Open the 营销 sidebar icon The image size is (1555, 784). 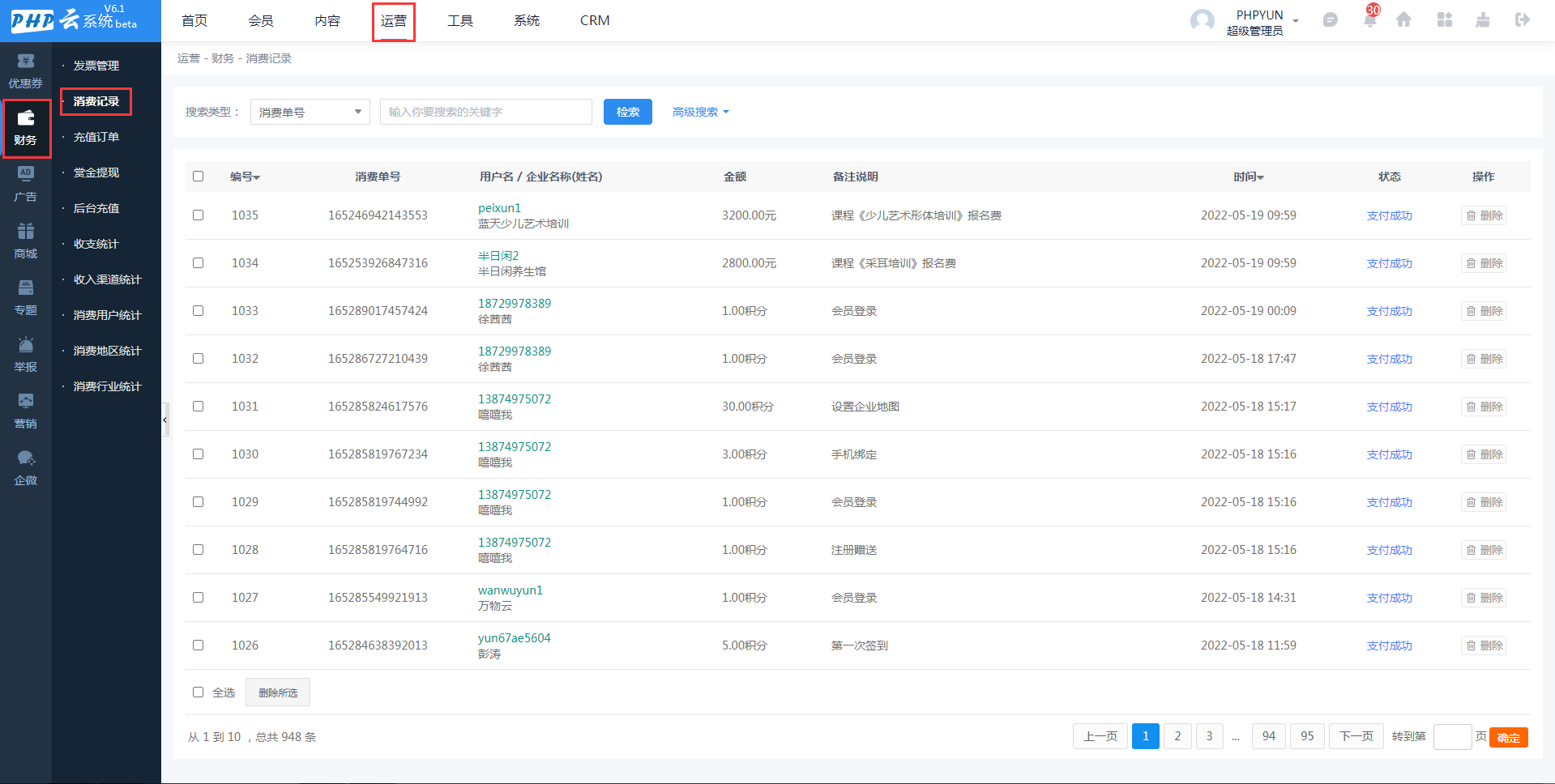click(25, 411)
